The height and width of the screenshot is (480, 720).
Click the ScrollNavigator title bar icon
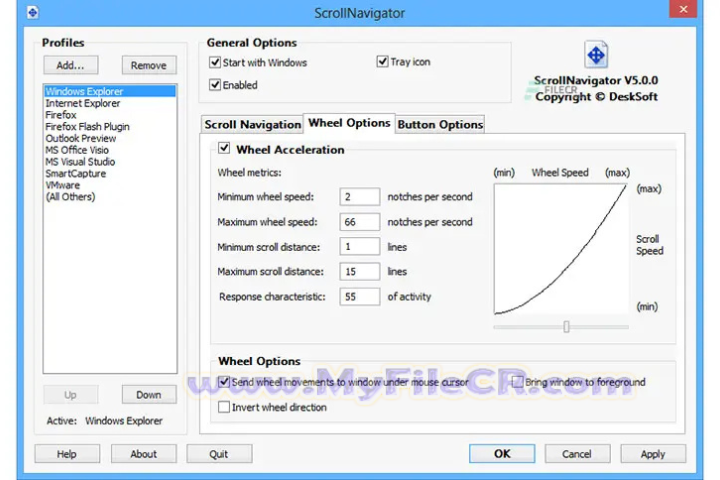33,12
